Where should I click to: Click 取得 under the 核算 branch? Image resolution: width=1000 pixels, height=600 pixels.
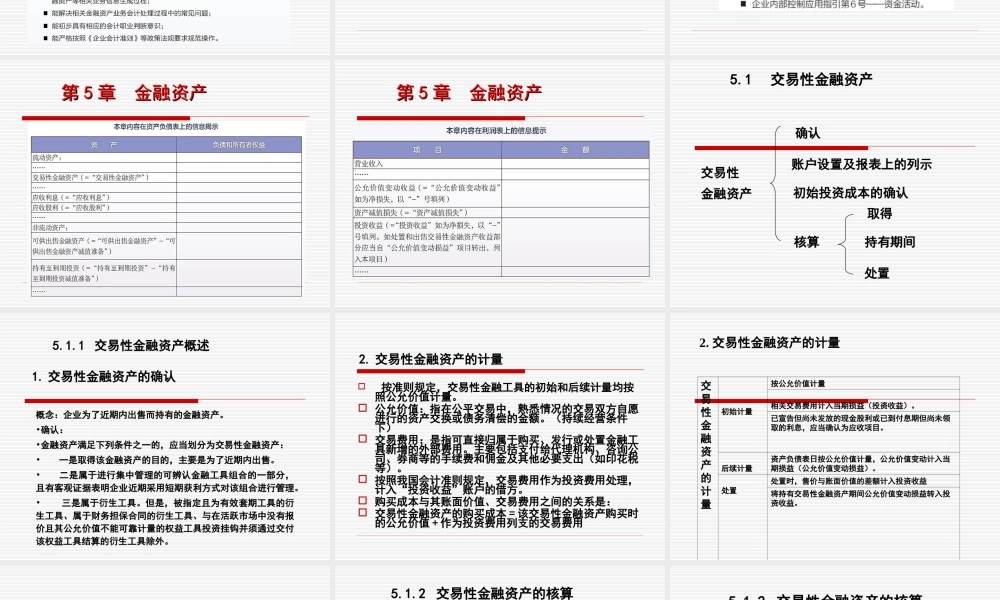(879, 214)
